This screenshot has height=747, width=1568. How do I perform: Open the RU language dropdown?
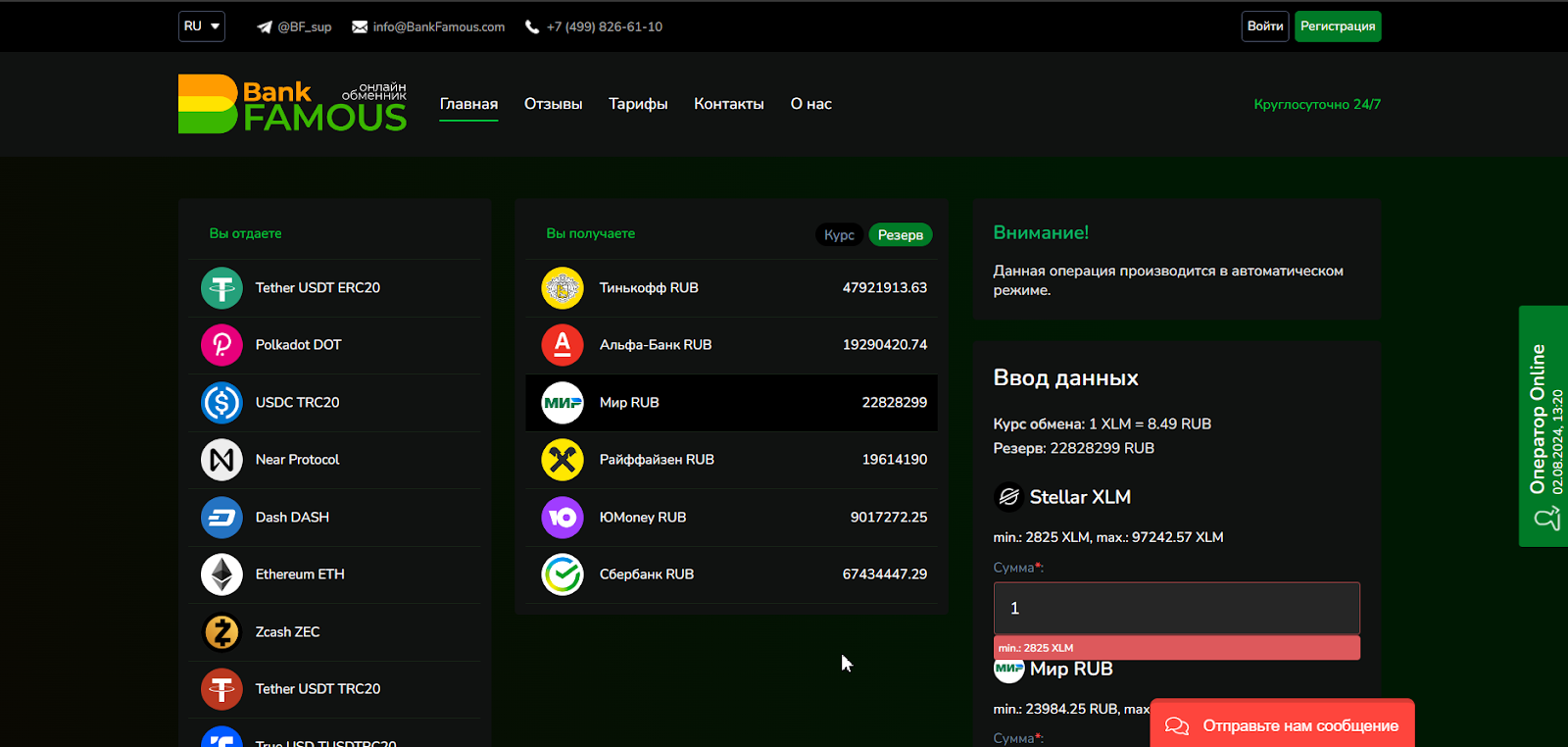(202, 26)
